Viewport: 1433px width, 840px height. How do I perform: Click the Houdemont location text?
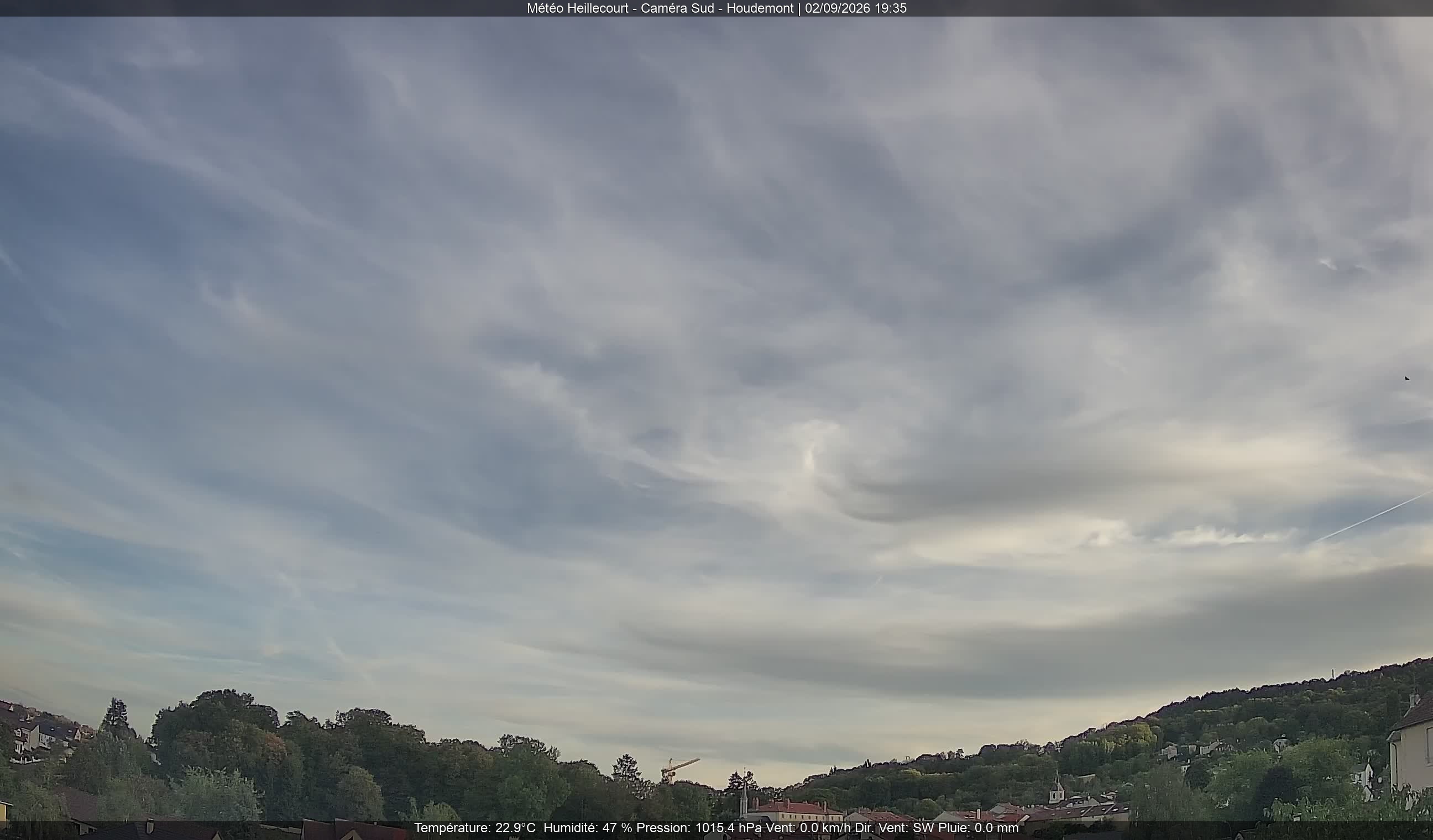click(760, 8)
